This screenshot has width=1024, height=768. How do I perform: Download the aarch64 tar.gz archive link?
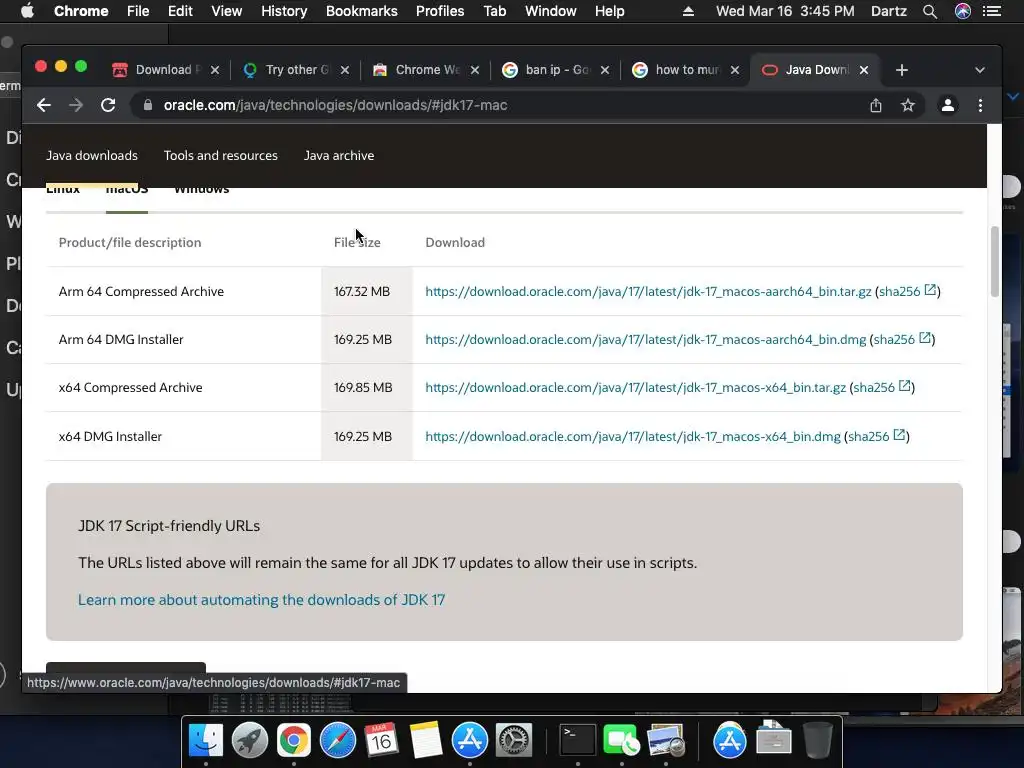[x=648, y=291]
